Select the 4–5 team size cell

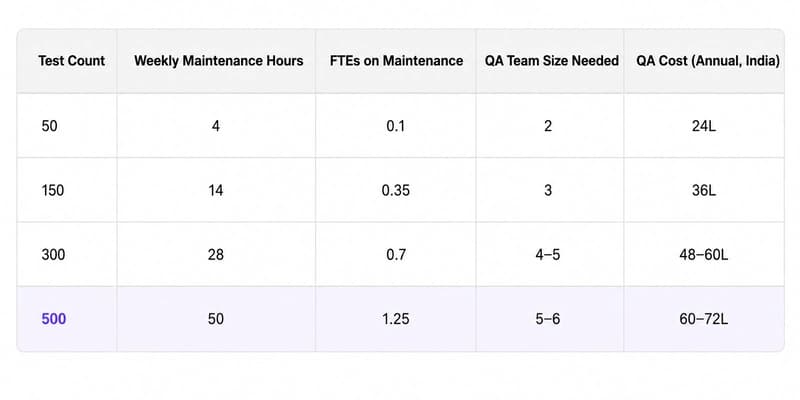[548, 255]
